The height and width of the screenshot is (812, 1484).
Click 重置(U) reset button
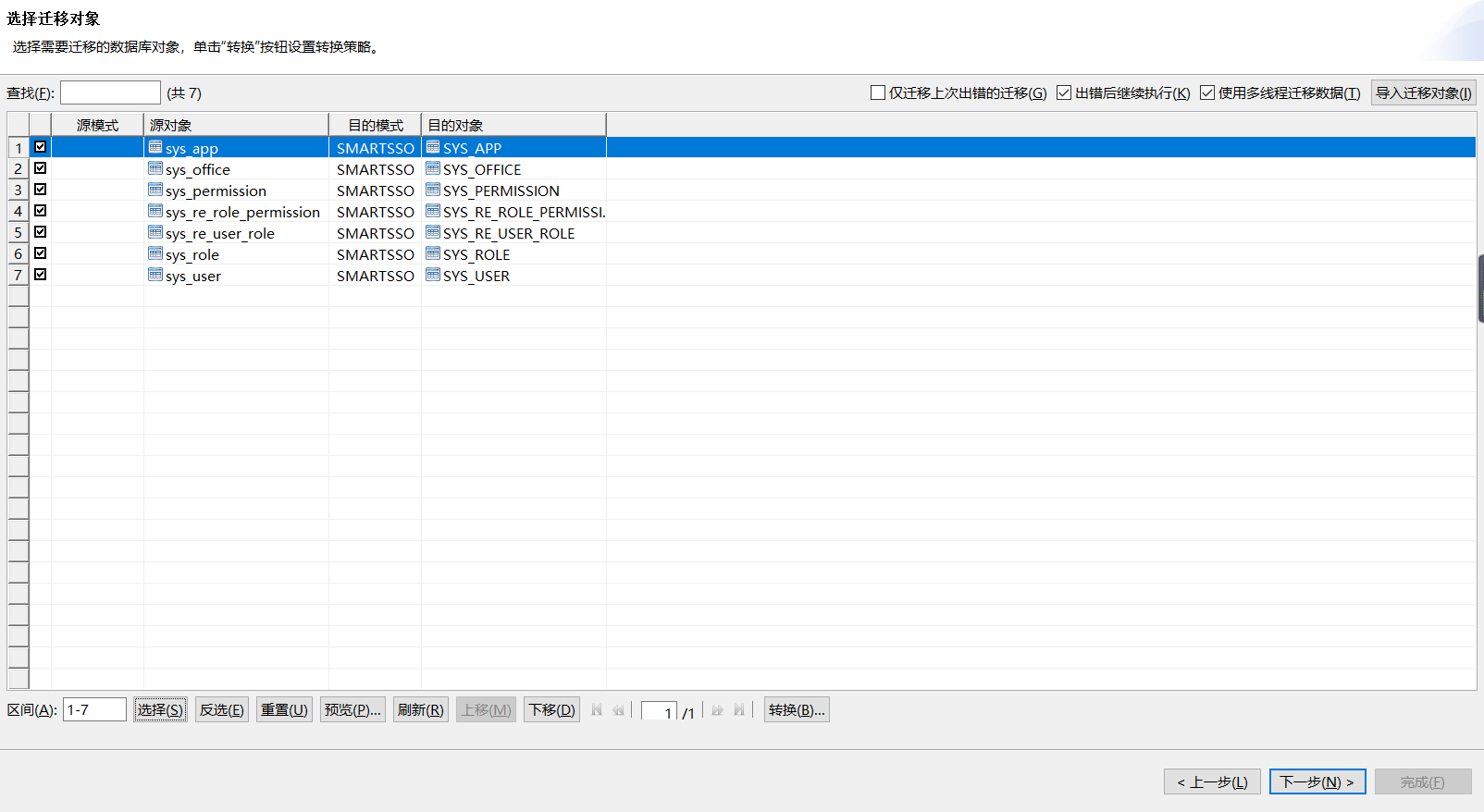tap(284, 709)
